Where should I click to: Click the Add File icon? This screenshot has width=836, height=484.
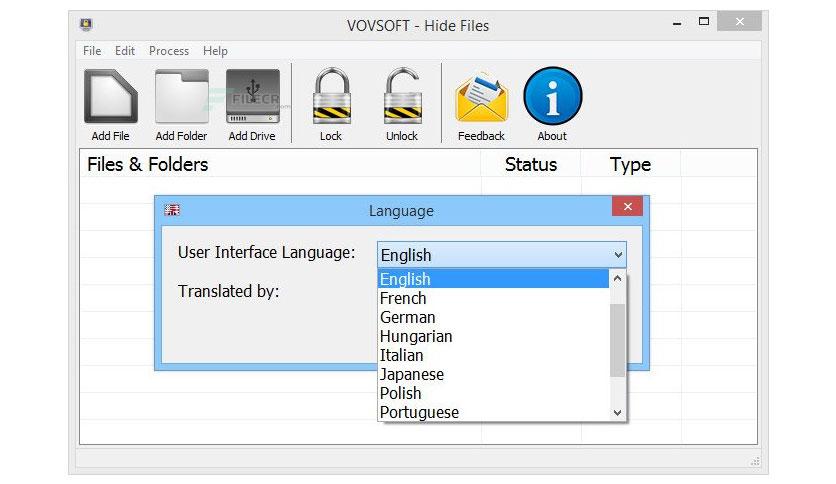tap(110, 96)
